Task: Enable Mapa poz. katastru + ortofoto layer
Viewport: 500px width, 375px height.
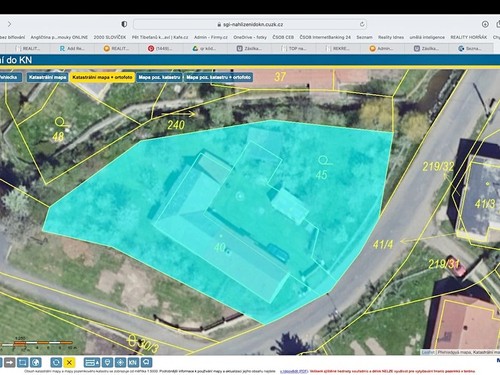Action: pos(218,77)
